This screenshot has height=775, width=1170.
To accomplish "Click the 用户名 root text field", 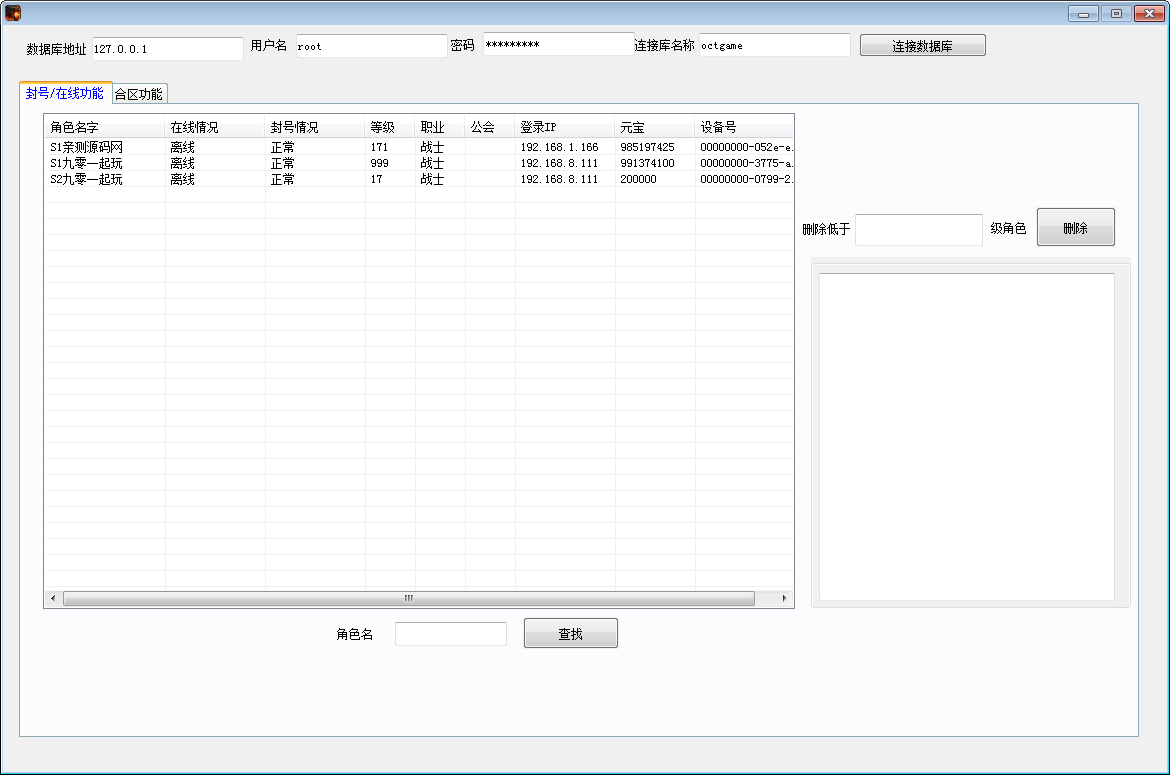I will coord(371,46).
